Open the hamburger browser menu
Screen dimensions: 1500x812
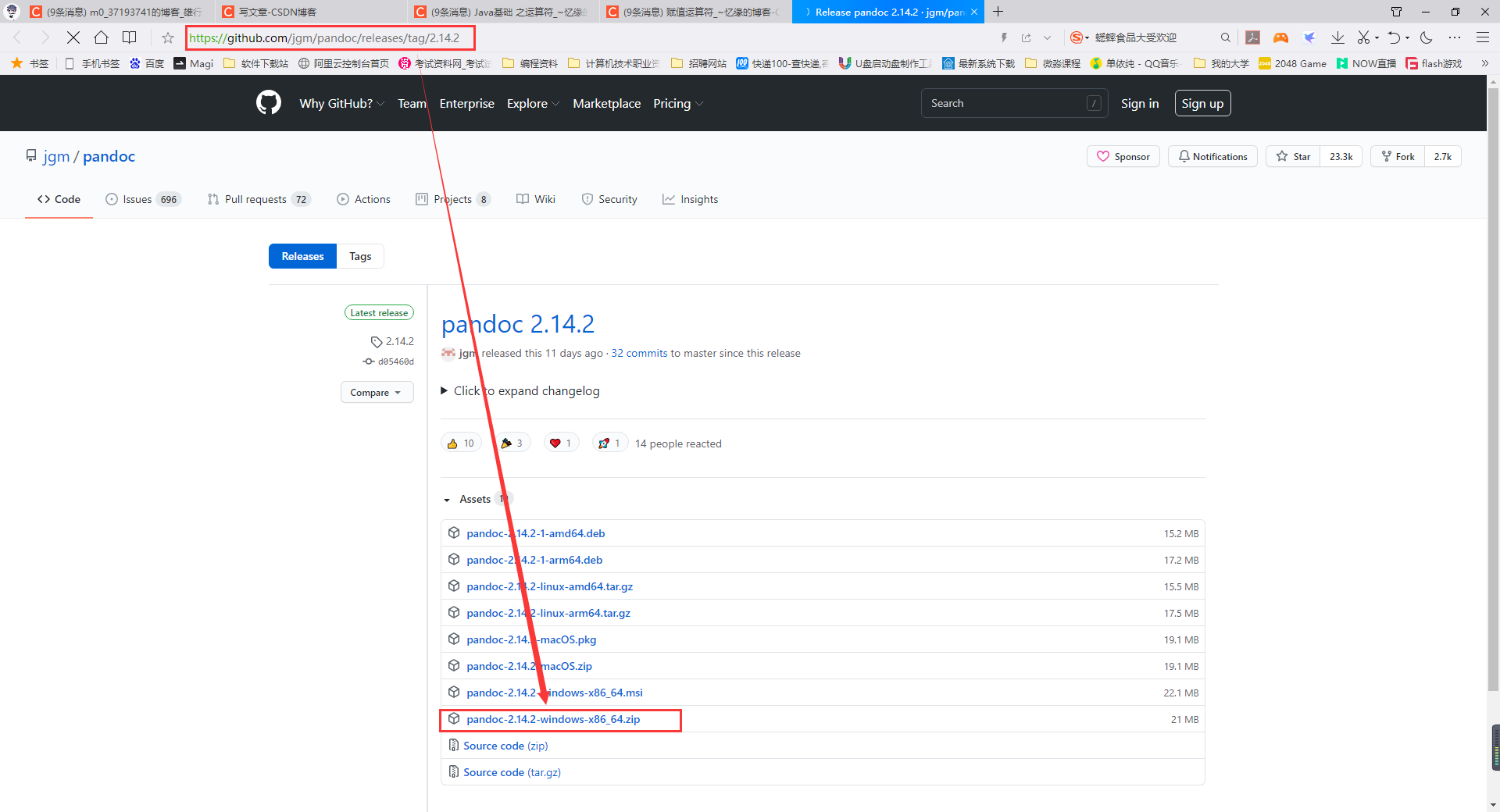[x=1482, y=37]
